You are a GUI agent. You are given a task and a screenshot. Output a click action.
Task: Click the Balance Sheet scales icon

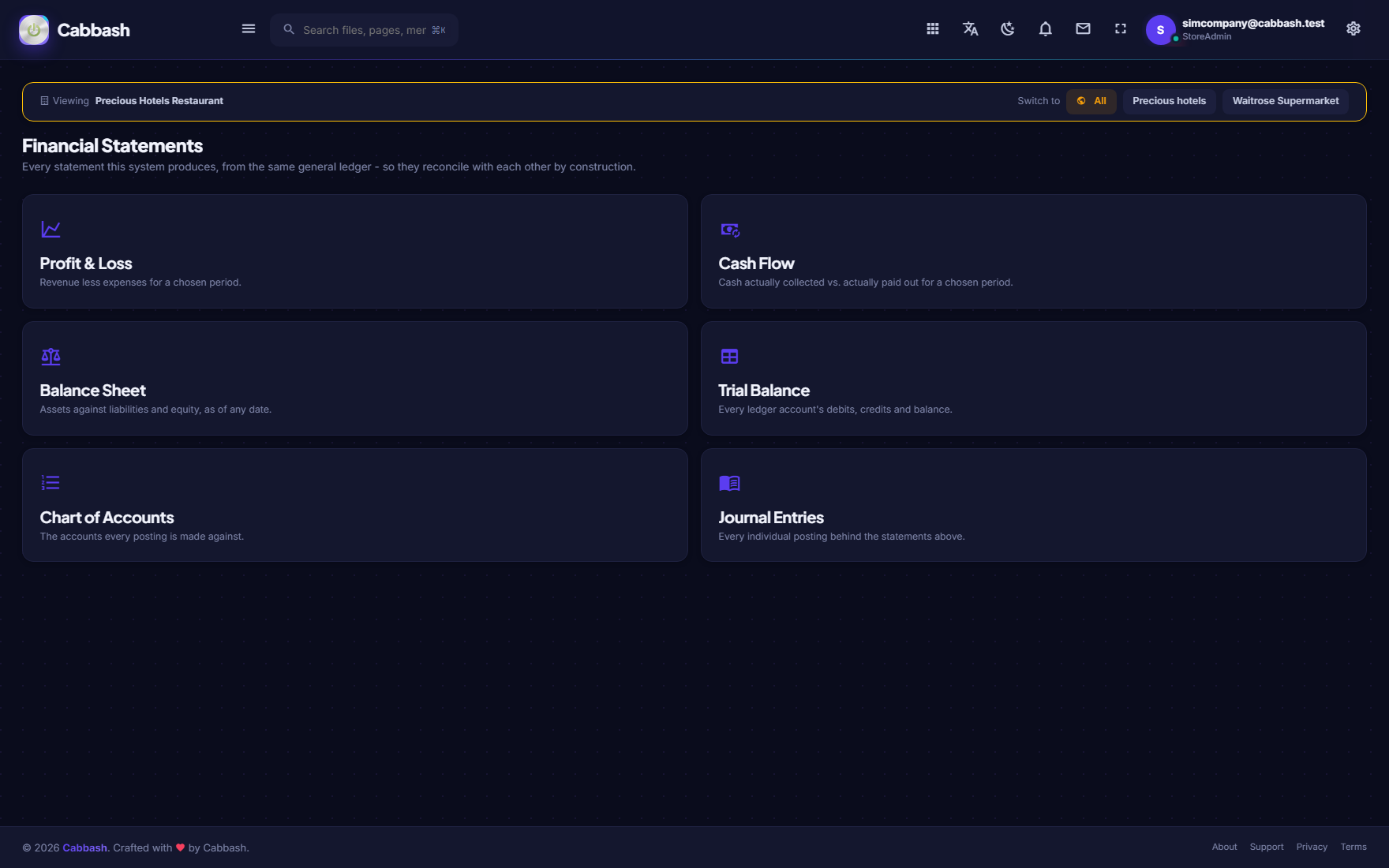click(51, 357)
